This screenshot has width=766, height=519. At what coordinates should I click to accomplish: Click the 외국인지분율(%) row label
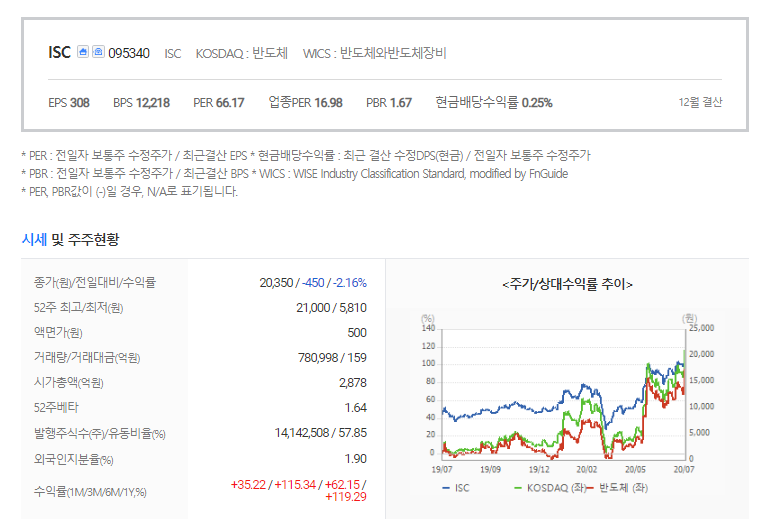pos(73,459)
